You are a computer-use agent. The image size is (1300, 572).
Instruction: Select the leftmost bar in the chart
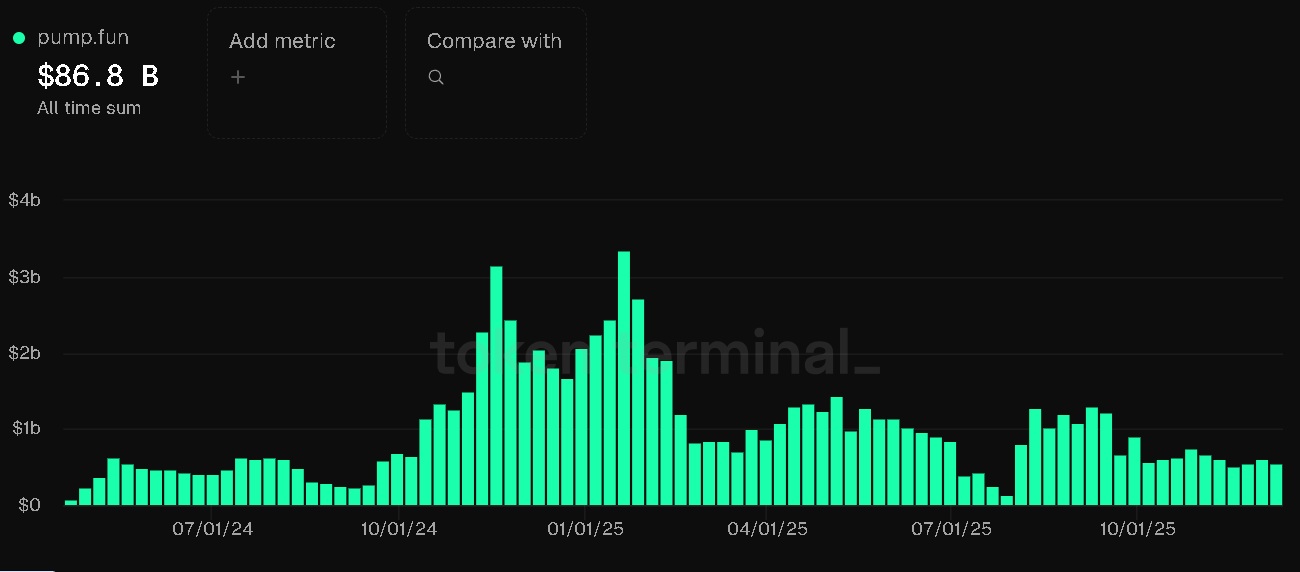pos(71,502)
